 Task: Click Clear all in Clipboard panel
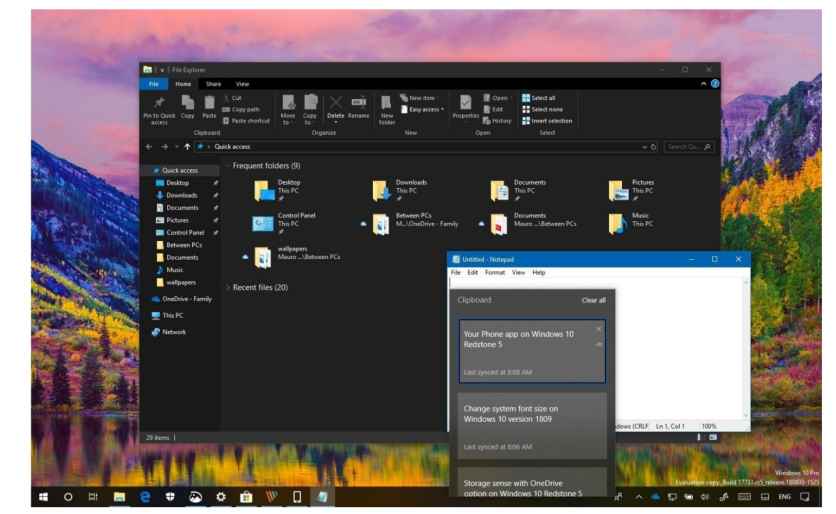(593, 300)
